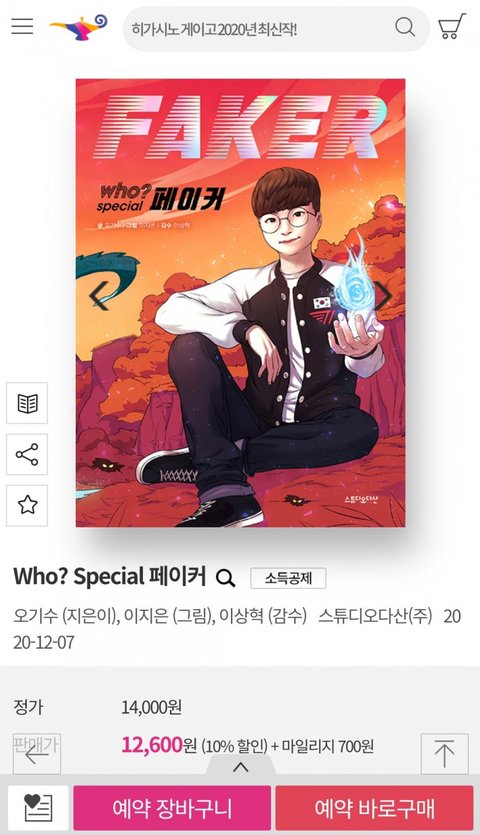480x835 pixels.
Task: Add book to favorites star
Action: 27,505
